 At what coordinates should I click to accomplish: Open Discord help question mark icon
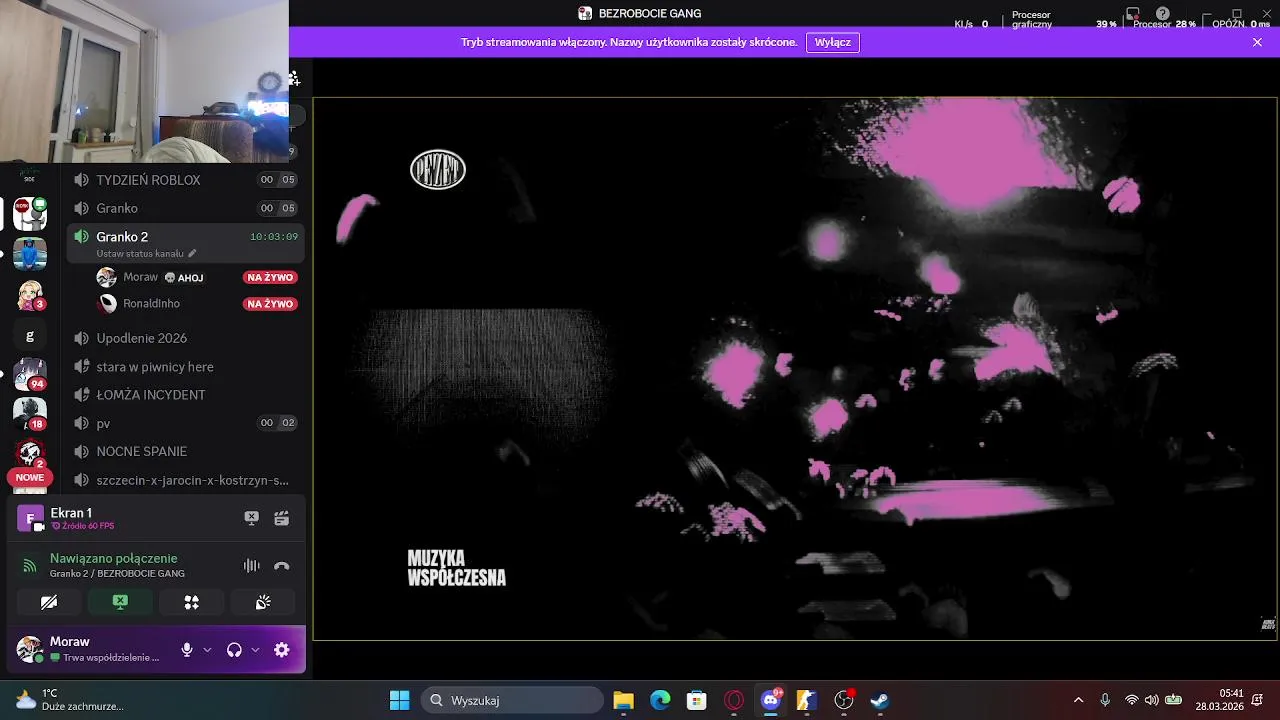tap(1163, 14)
